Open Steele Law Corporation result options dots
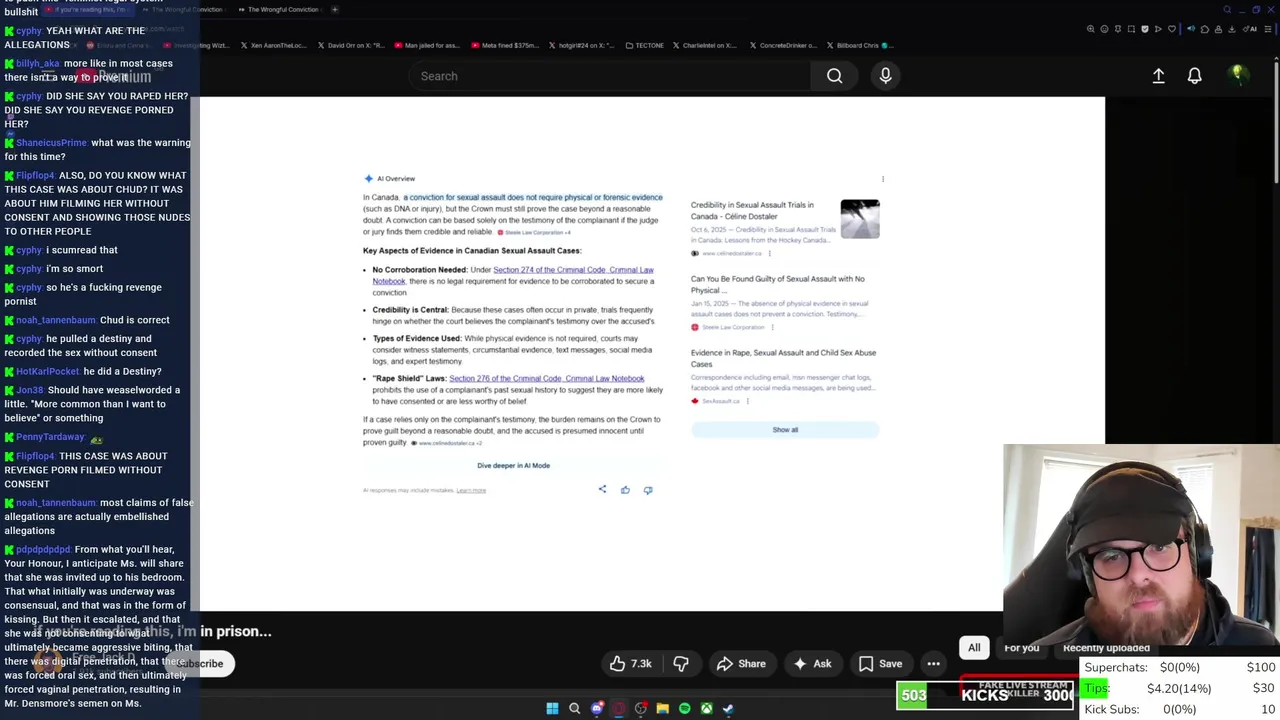 point(772,327)
